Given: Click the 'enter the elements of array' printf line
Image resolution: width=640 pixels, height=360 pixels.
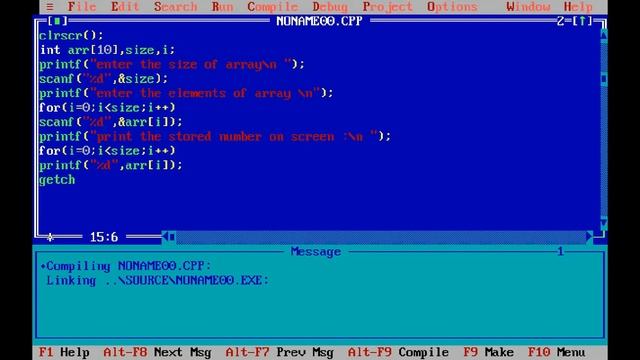Looking at the screenshot, I should click(x=186, y=93).
